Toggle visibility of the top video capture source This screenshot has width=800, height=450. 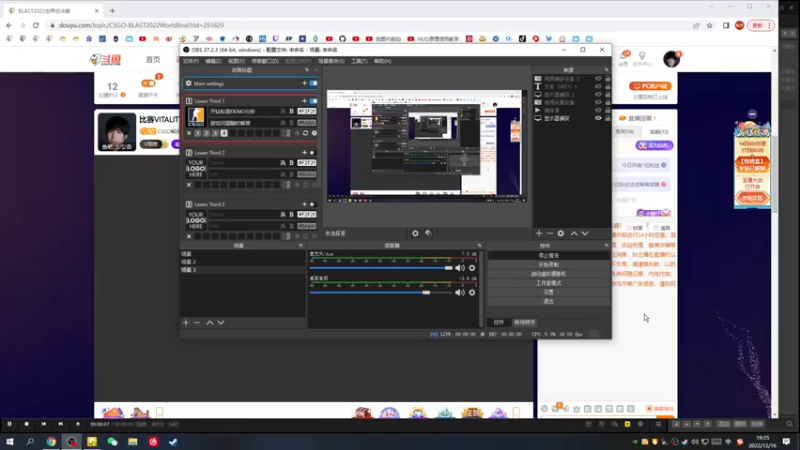pyautogui.click(x=598, y=79)
